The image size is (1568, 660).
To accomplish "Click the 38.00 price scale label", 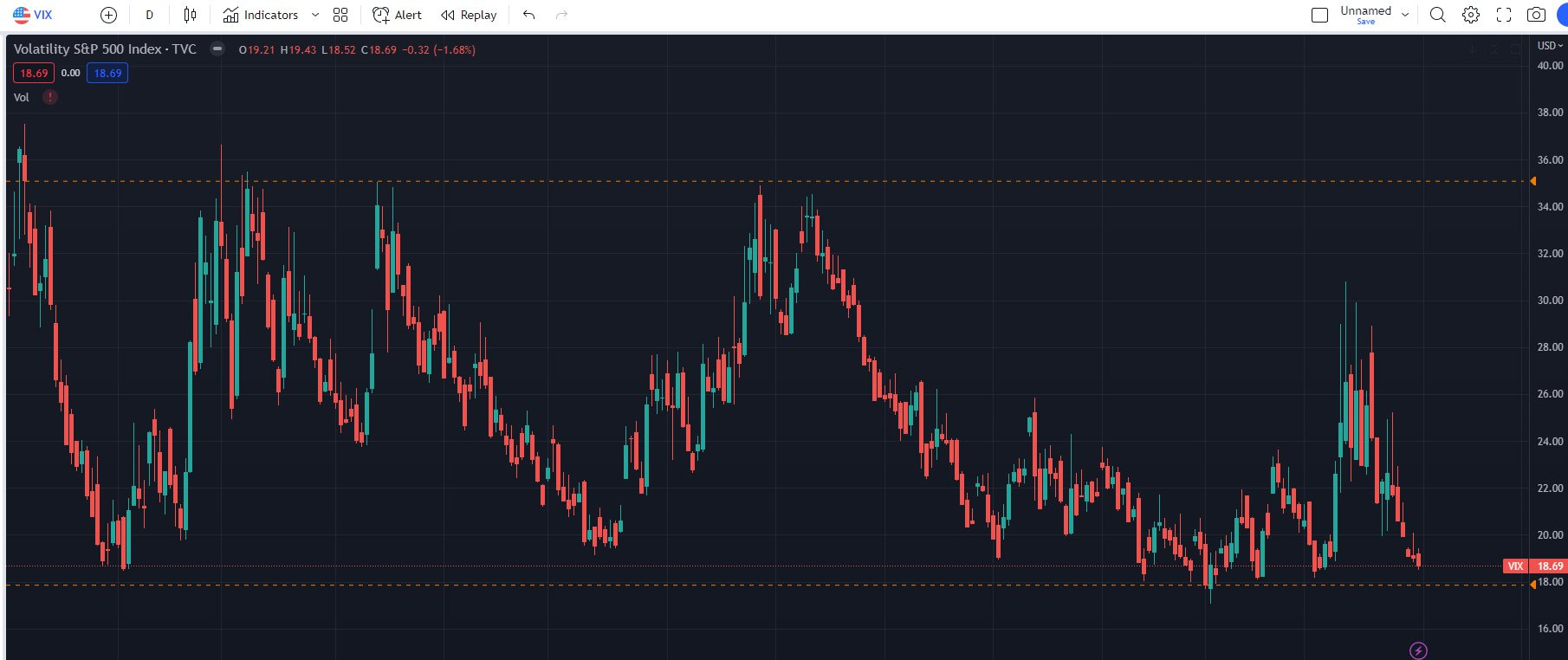I will tap(1550, 113).
